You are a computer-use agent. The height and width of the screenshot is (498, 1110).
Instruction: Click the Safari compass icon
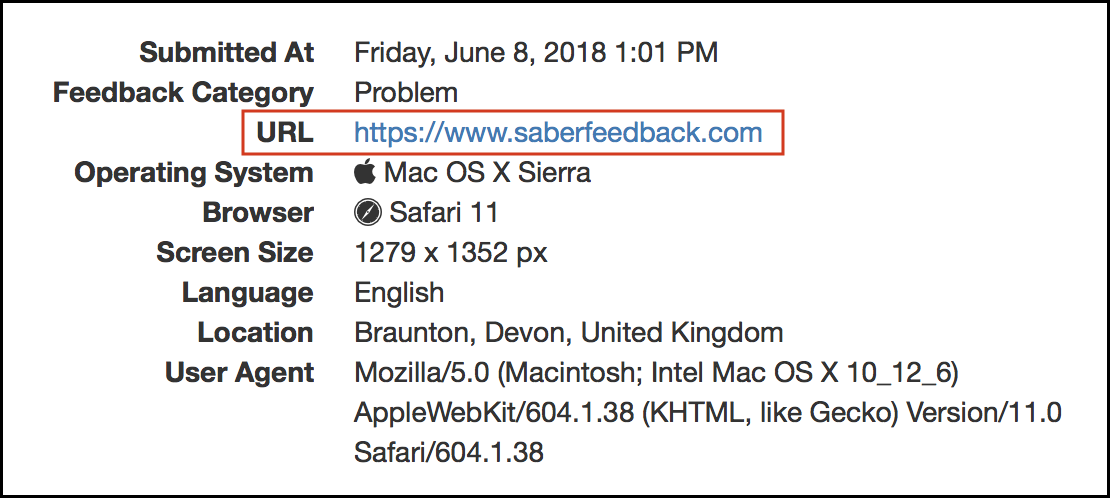click(x=367, y=212)
